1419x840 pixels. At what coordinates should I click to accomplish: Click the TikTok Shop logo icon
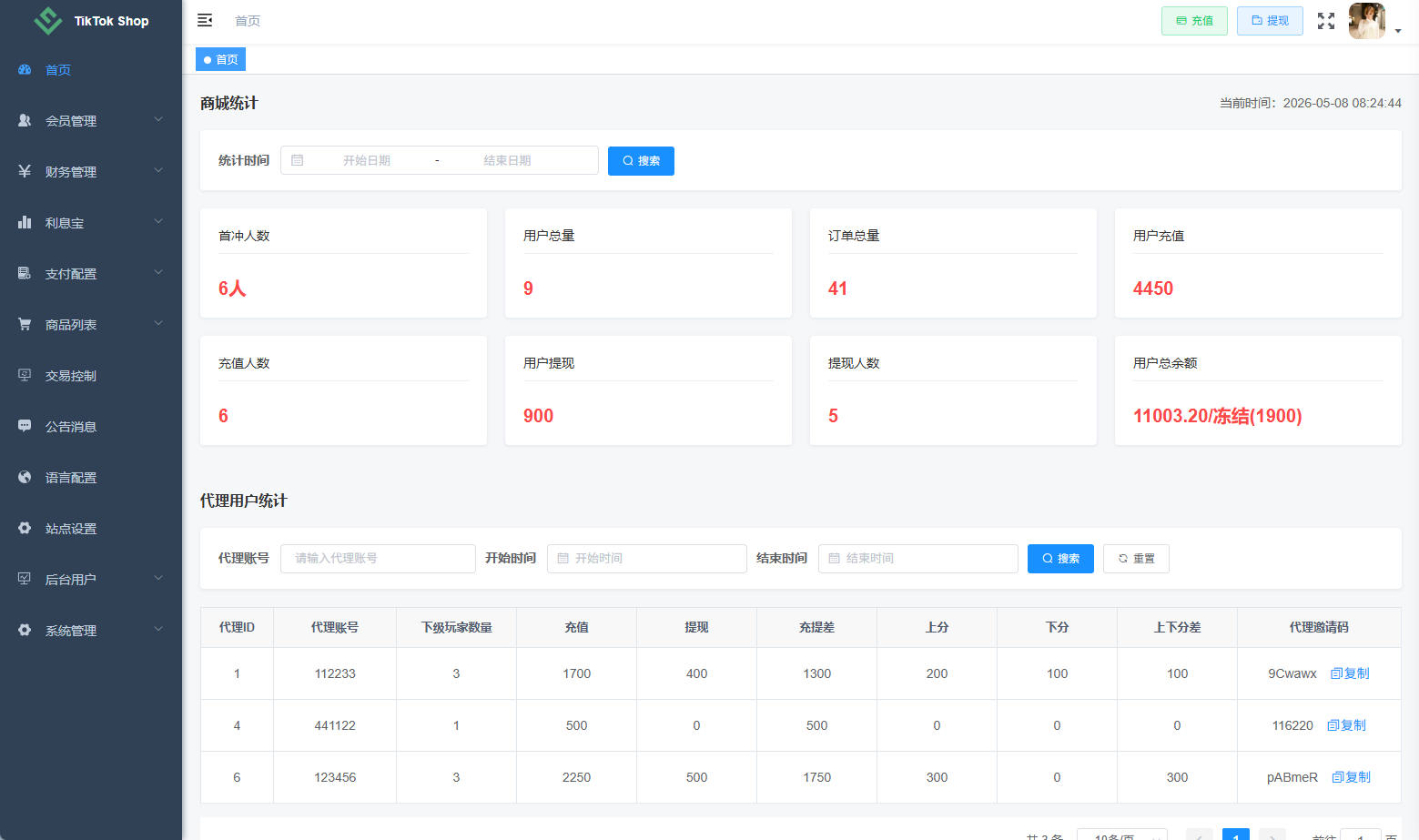47,20
